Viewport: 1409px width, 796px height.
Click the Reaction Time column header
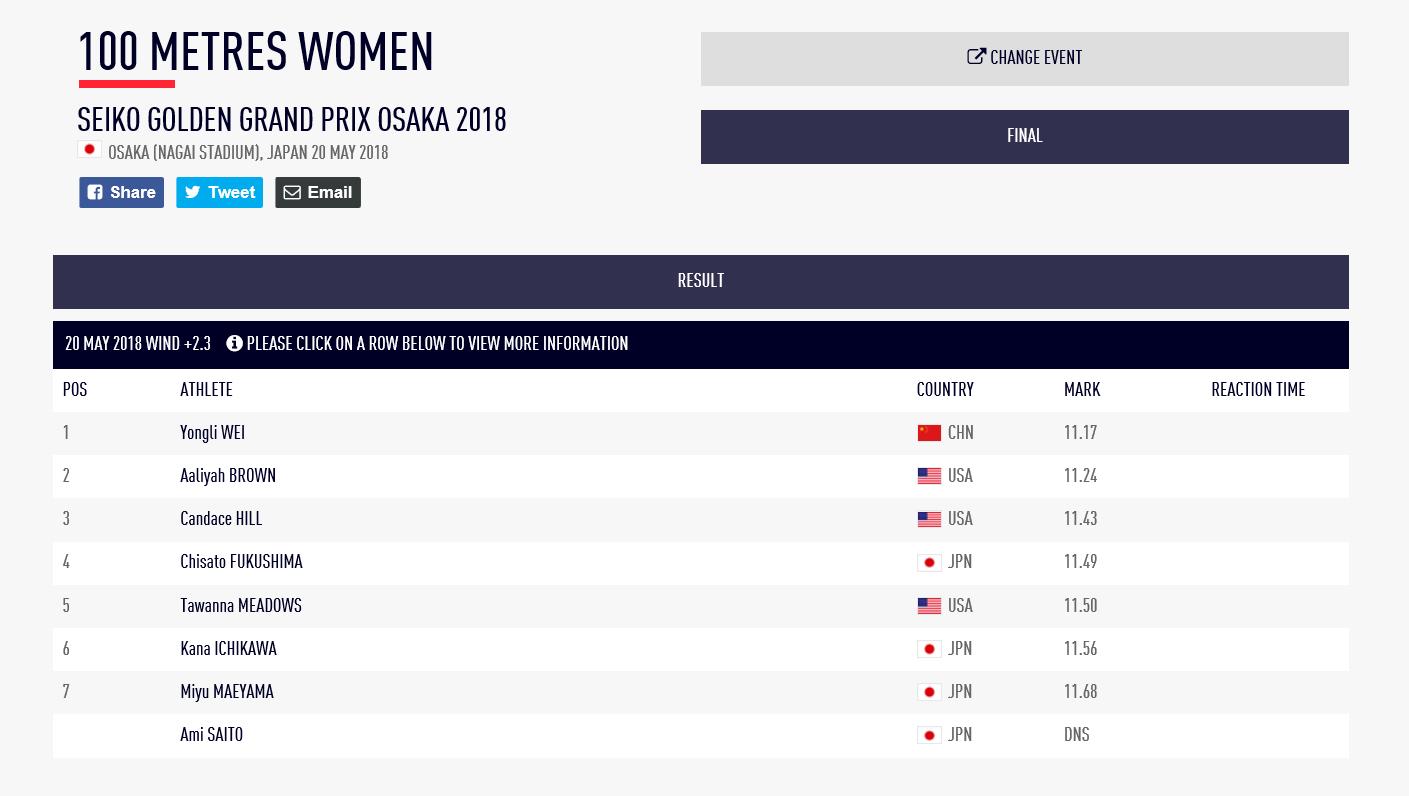1257,390
